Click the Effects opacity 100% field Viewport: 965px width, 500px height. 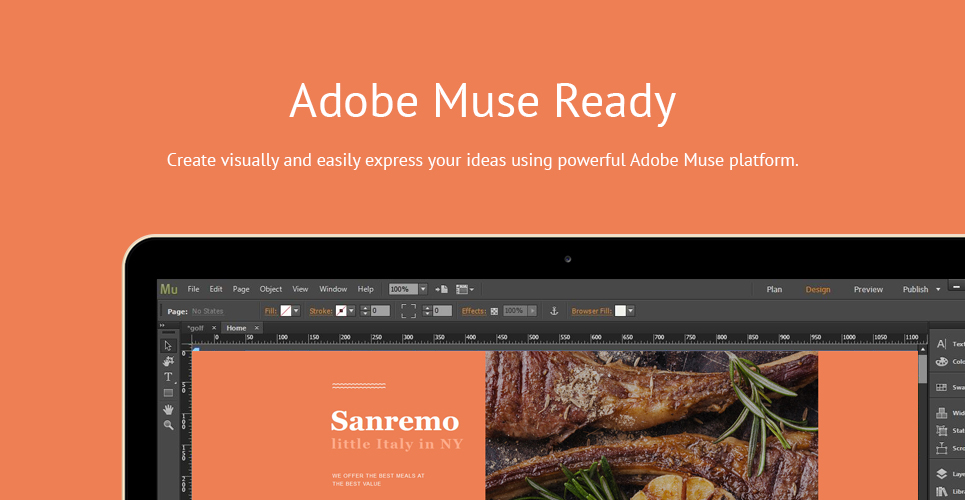click(x=515, y=311)
